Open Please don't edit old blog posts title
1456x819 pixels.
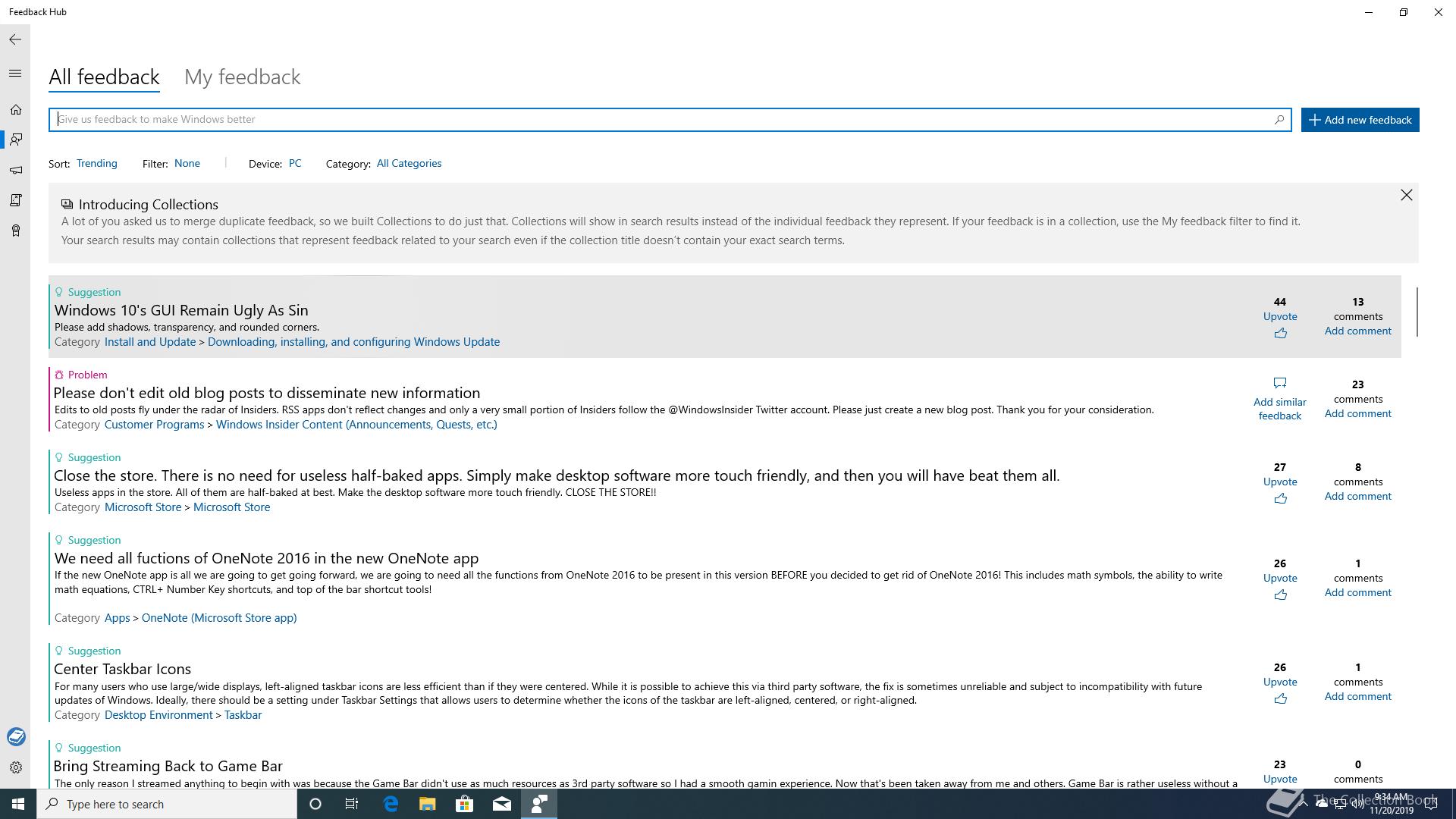pos(267,393)
